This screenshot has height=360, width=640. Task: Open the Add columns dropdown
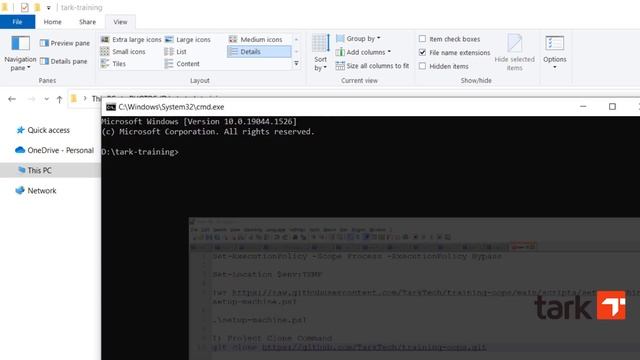pos(363,52)
